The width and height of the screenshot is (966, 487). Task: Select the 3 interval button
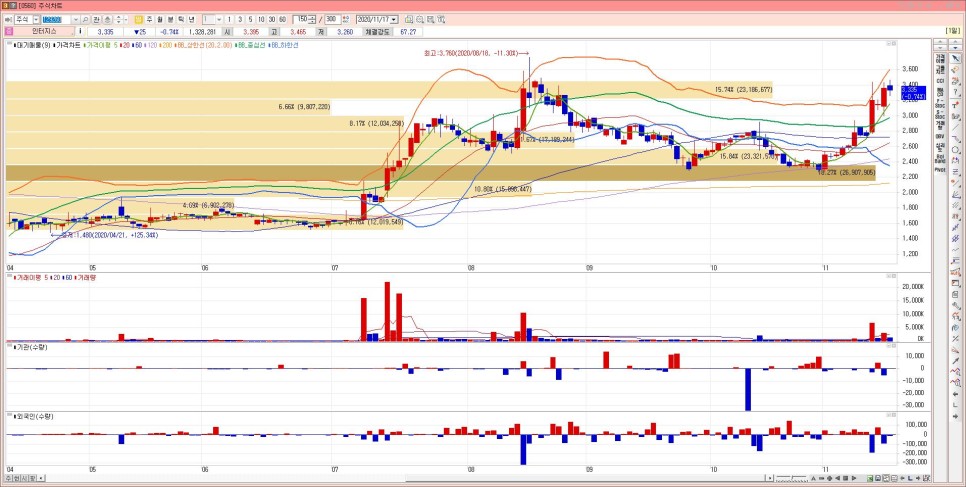(x=240, y=19)
